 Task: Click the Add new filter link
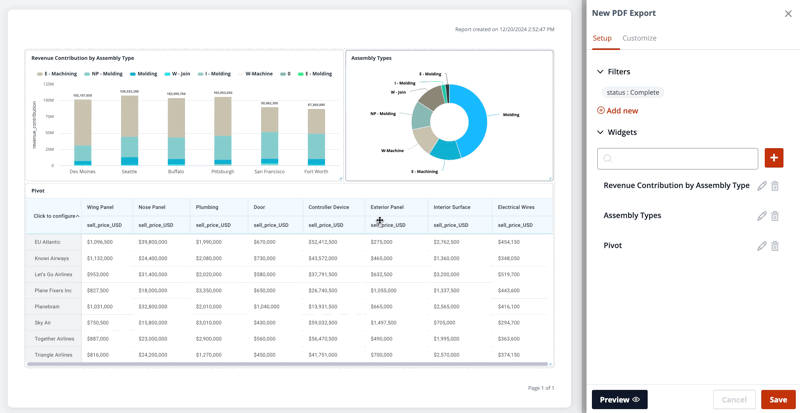(617, 111)
